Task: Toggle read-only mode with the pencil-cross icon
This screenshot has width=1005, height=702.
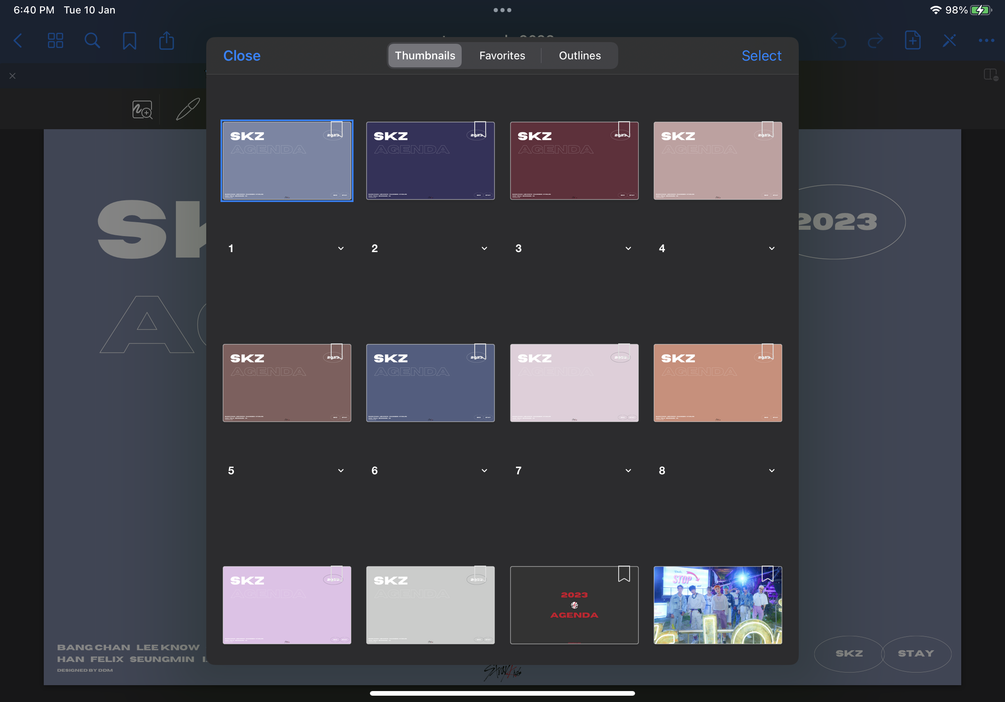Action: click(x=949, y=41)
